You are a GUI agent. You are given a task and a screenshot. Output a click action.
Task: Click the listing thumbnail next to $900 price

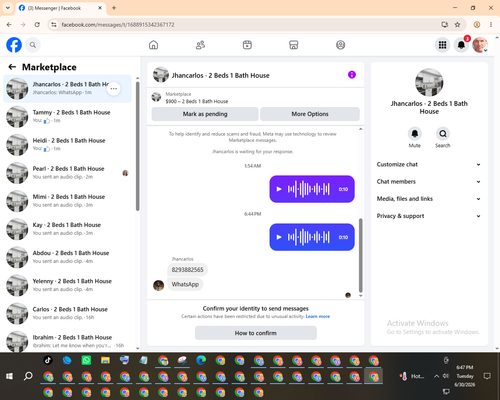pos(156,97)
